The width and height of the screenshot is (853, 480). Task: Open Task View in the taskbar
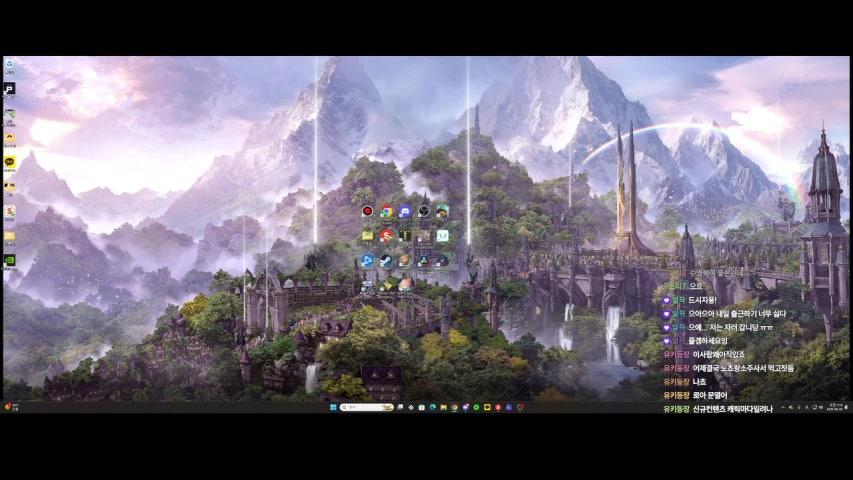(400, 407)
